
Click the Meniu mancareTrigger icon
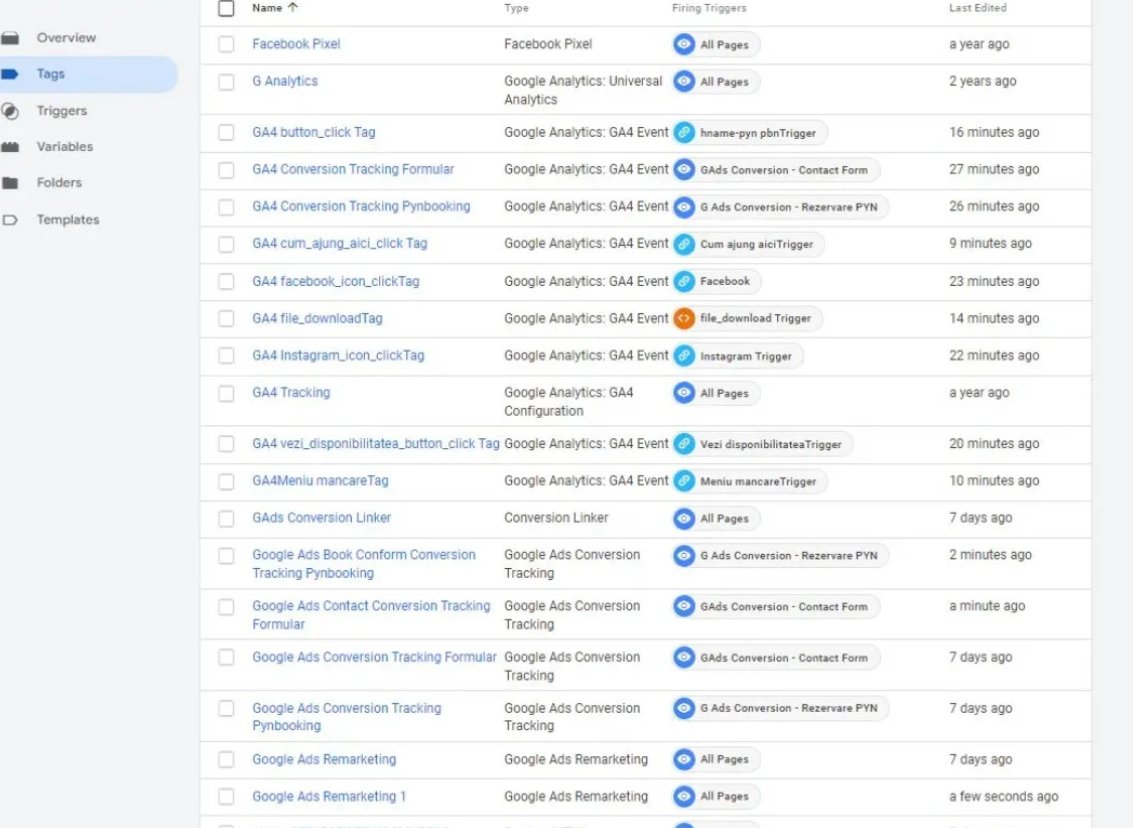[x=684, y=481]
